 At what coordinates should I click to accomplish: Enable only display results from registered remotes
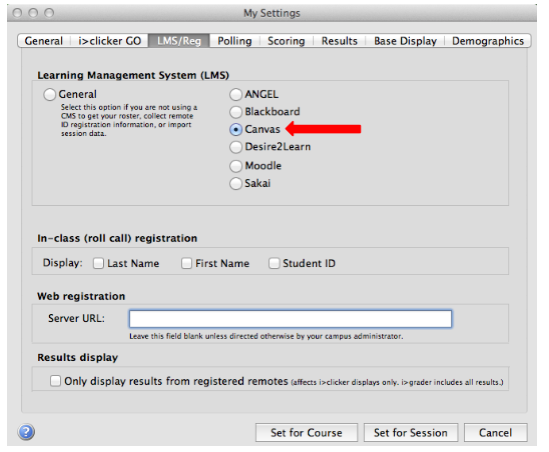[x=55, y=381]
